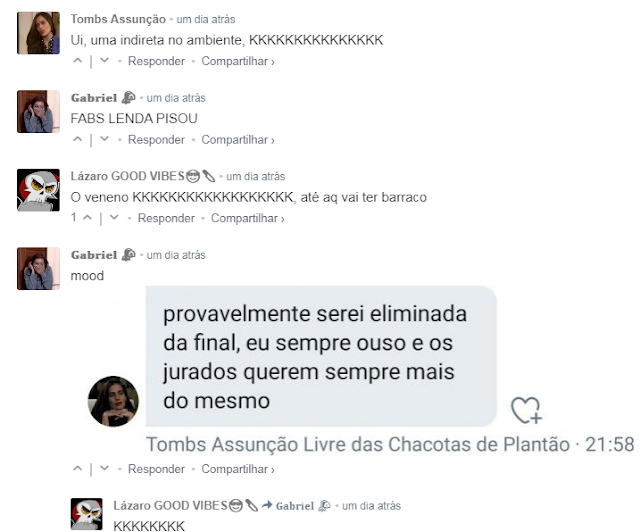The height and width of the screenshot is (532, 640).
Task: Upvote Lázaro's O veneno comment
Action: (x=87, y=218)
